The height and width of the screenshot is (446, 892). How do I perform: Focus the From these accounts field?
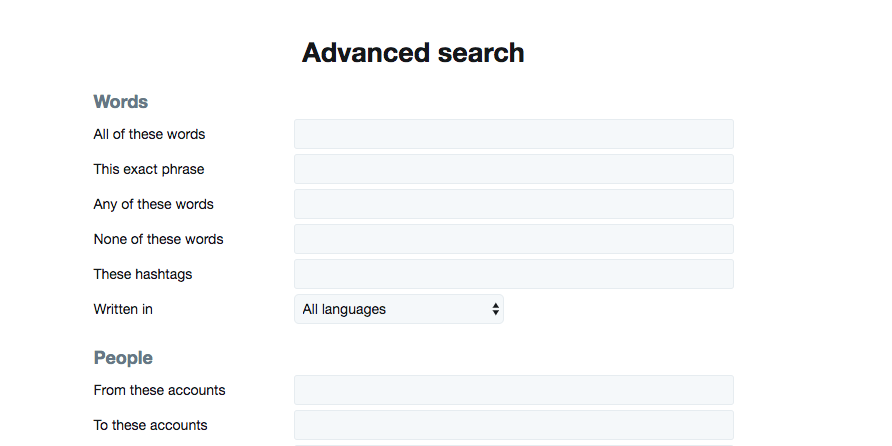(514, 390)
